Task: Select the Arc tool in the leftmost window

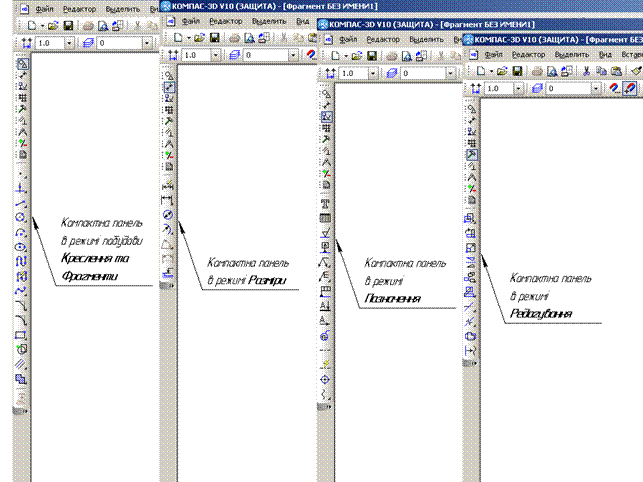Action: tap(22, 232)
